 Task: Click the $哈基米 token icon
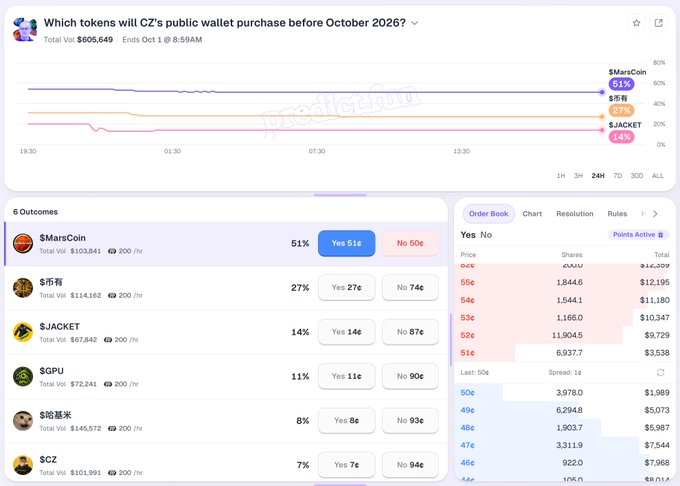click(x=23, y=421)
